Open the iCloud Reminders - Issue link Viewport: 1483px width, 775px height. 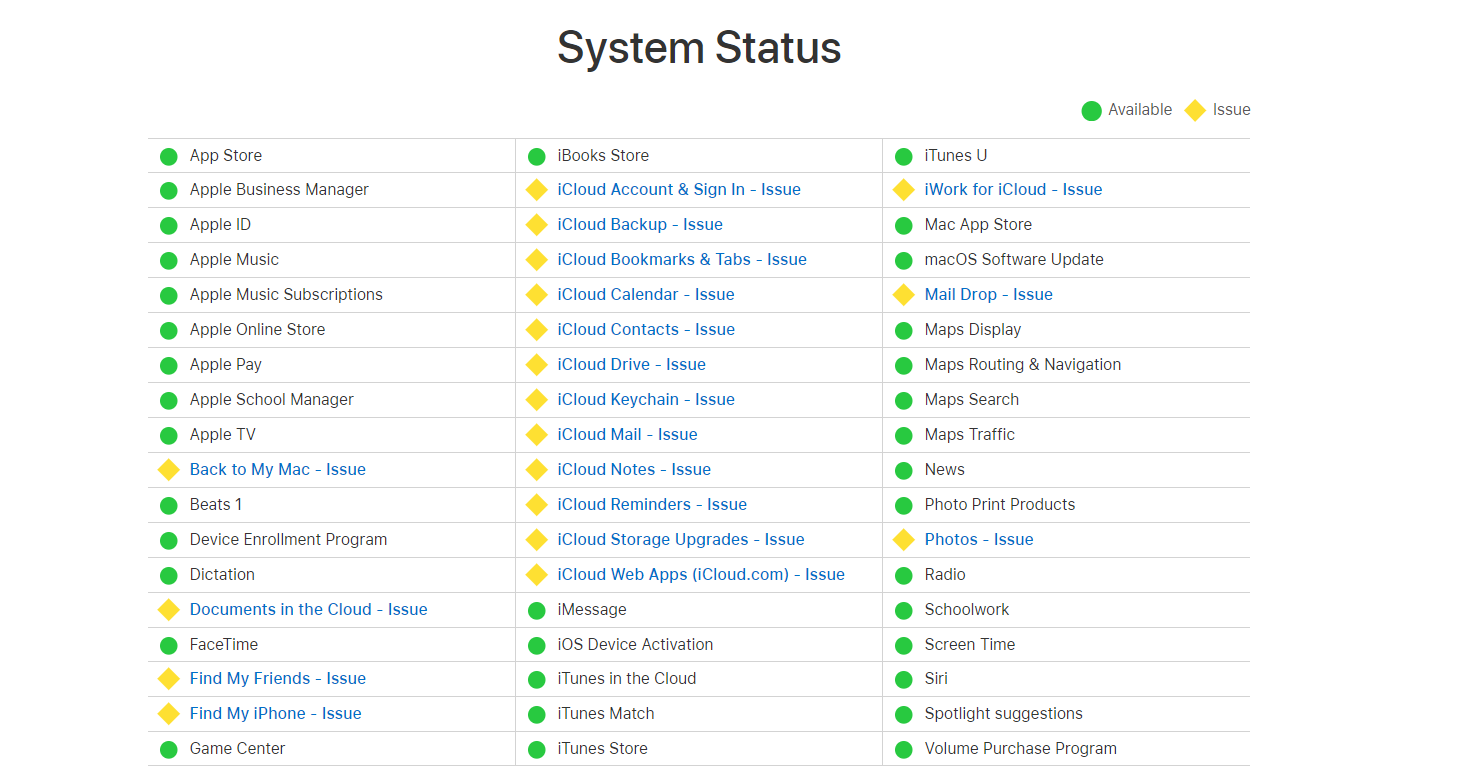pos(652,505)
